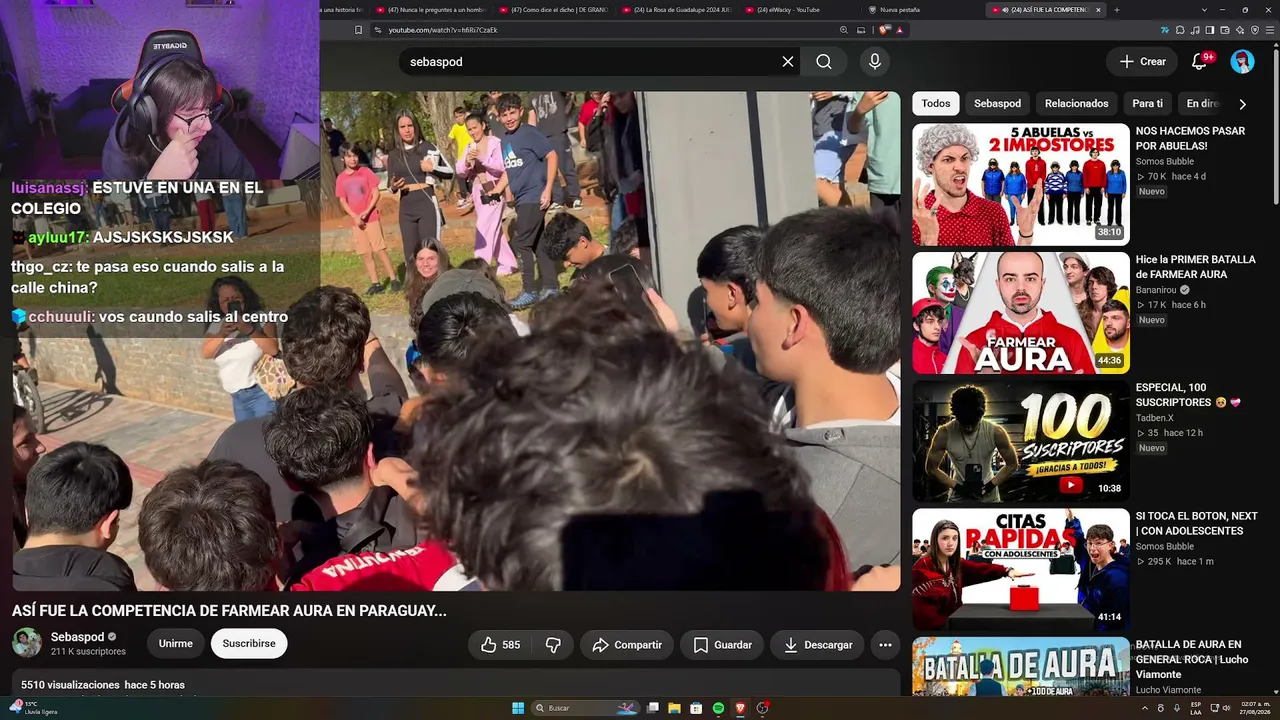Click the browser address bar URL
The image size is (1280, 720).
tap(443, 30)
